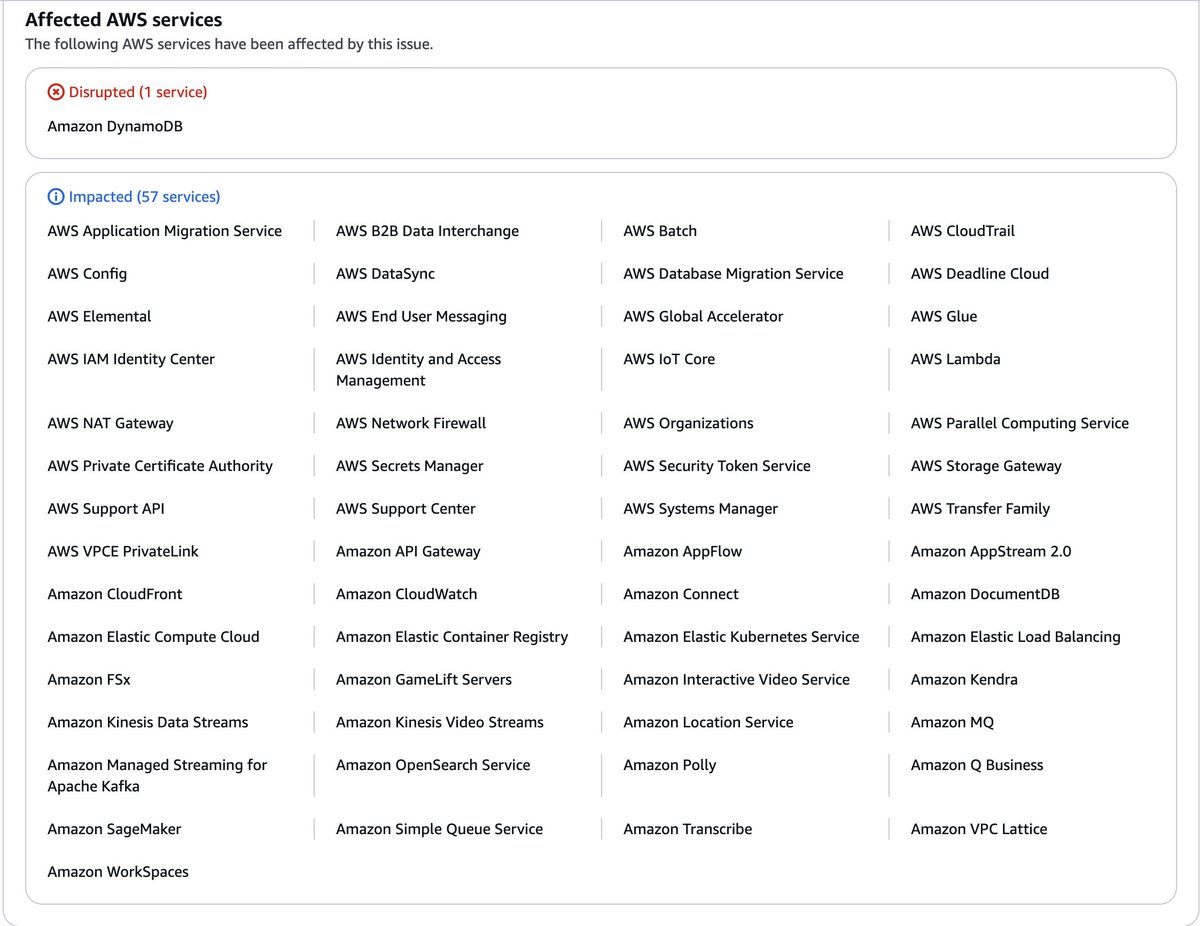This screenshot has height=926, width=1200.
Task: Click Amazon Managed Streaming for Apache Kafka
Action: click(157, 775)
